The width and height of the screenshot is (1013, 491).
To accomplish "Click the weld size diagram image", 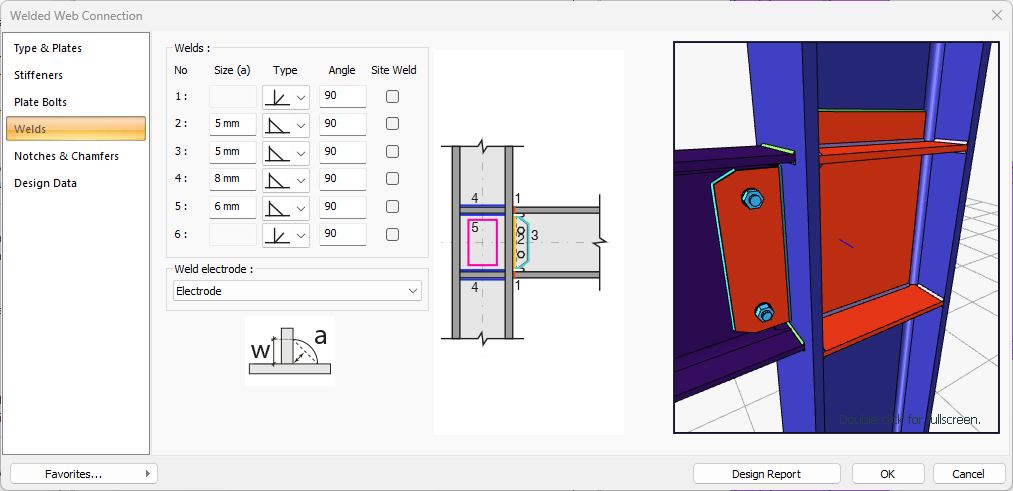I will (289, 350).
